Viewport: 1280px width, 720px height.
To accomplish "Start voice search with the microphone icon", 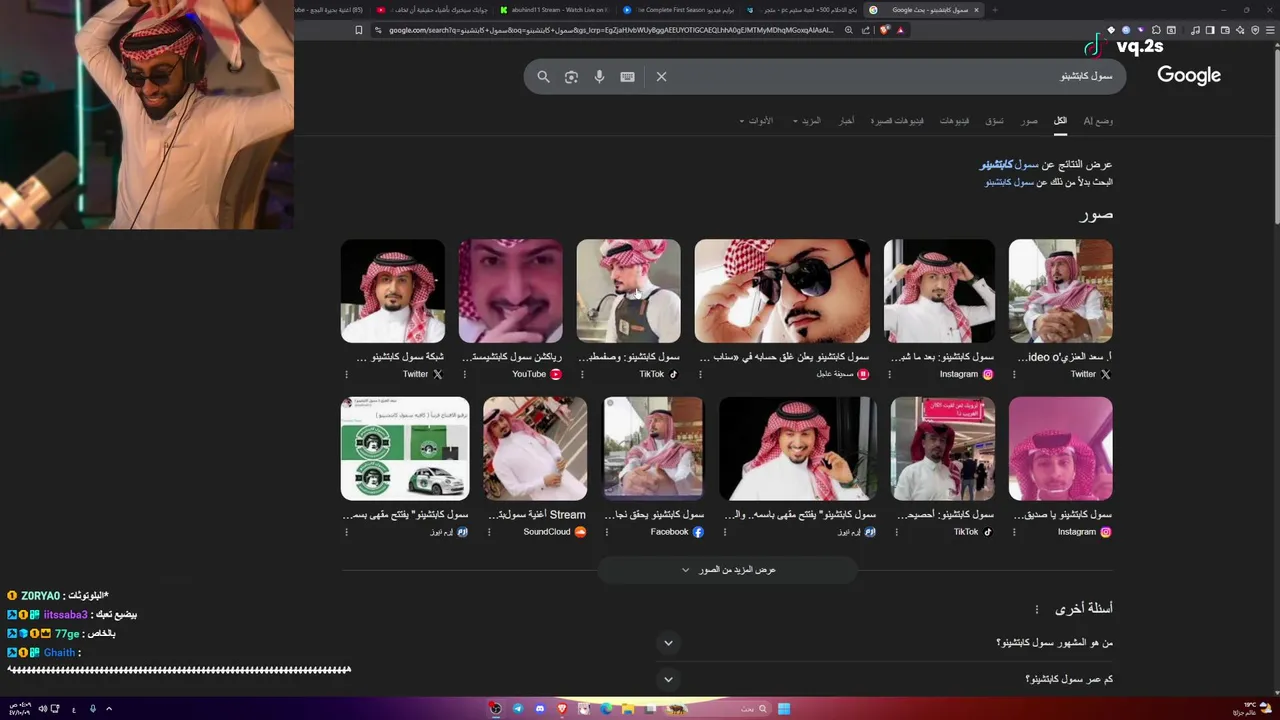I will 599,77.
